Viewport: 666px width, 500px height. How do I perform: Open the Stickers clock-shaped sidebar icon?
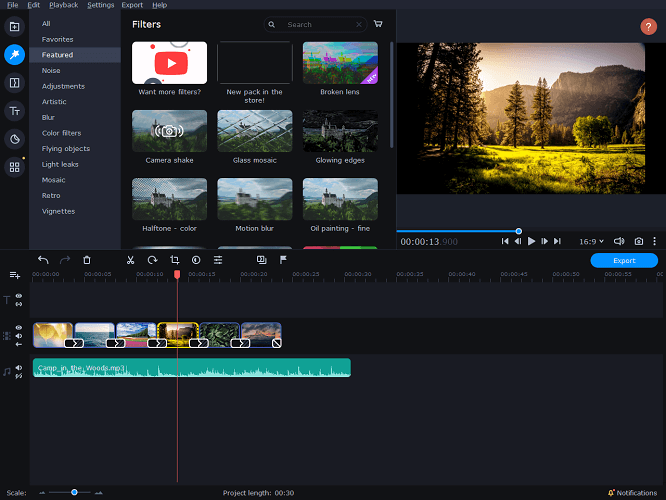(14, 139)
